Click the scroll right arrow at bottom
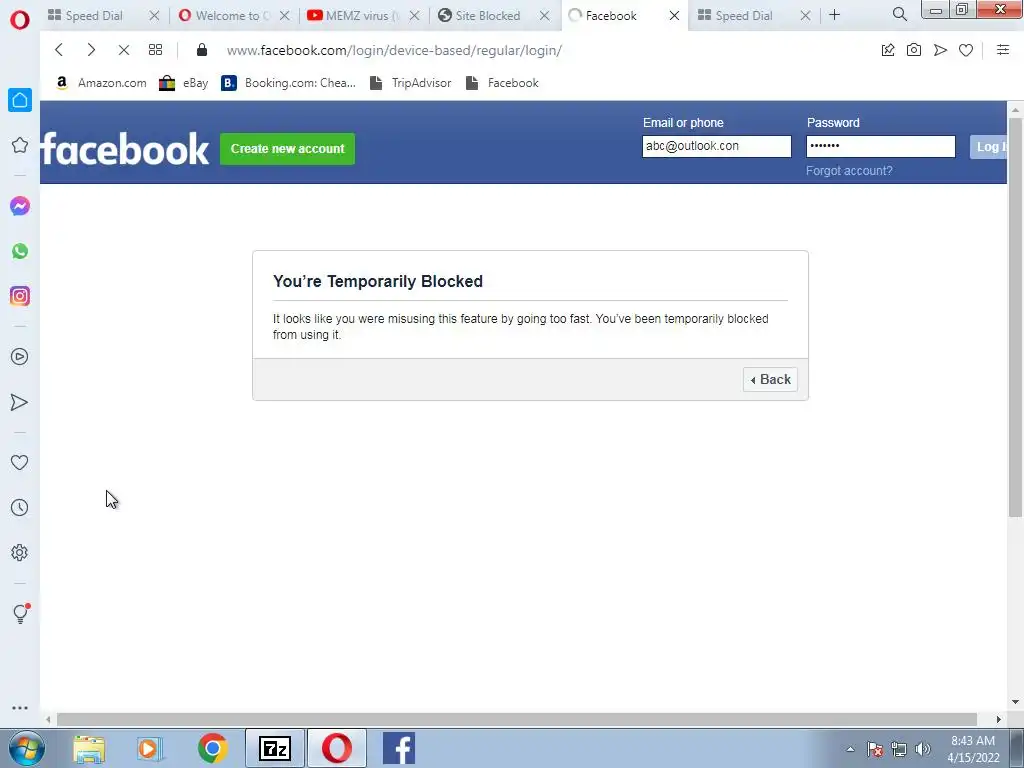This screenshot has height=768, width=1024. point(999,719)
